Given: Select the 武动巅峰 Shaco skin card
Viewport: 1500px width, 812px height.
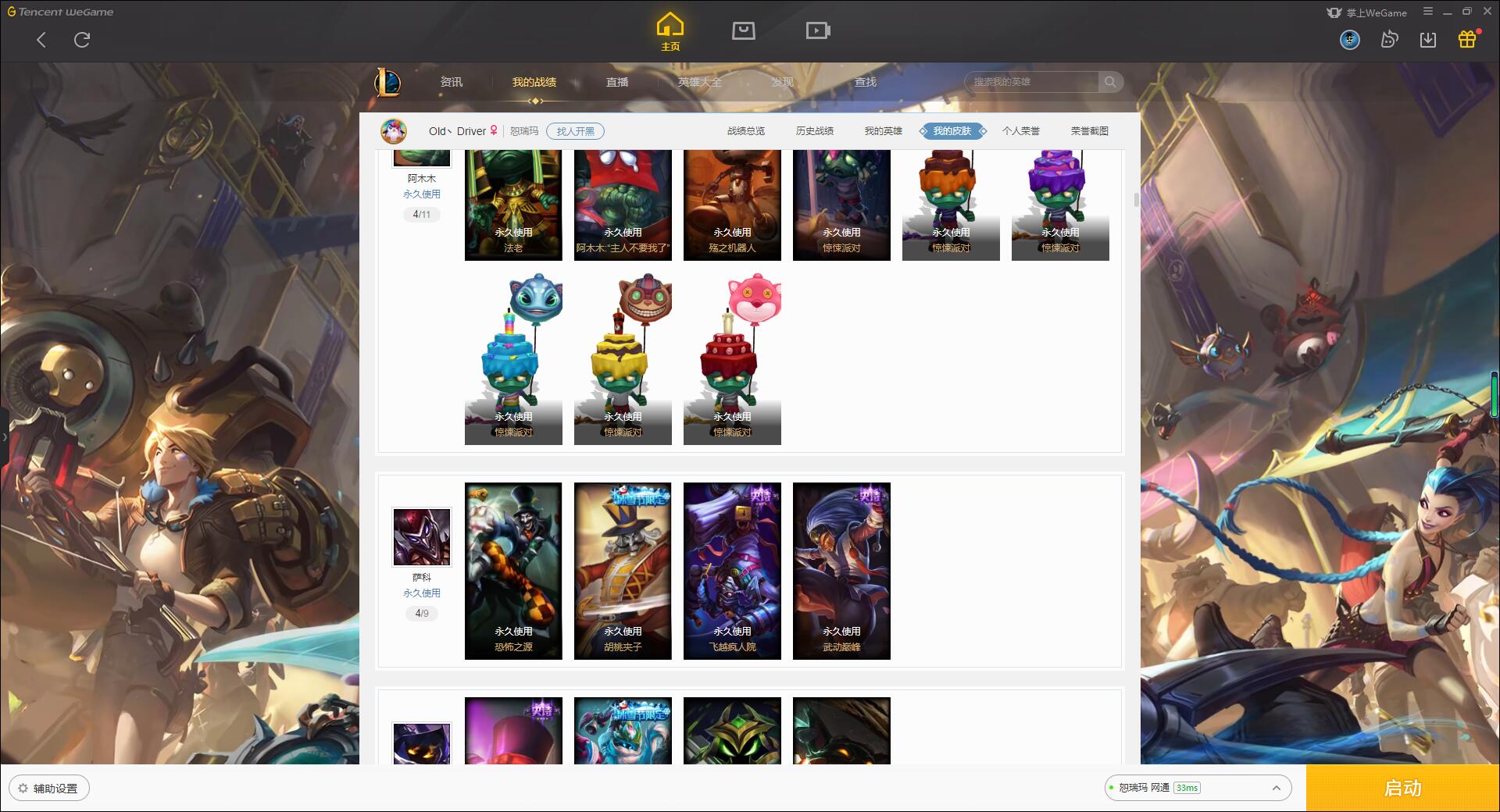Looking at the screenshot, I should click(x=841, y=571).
